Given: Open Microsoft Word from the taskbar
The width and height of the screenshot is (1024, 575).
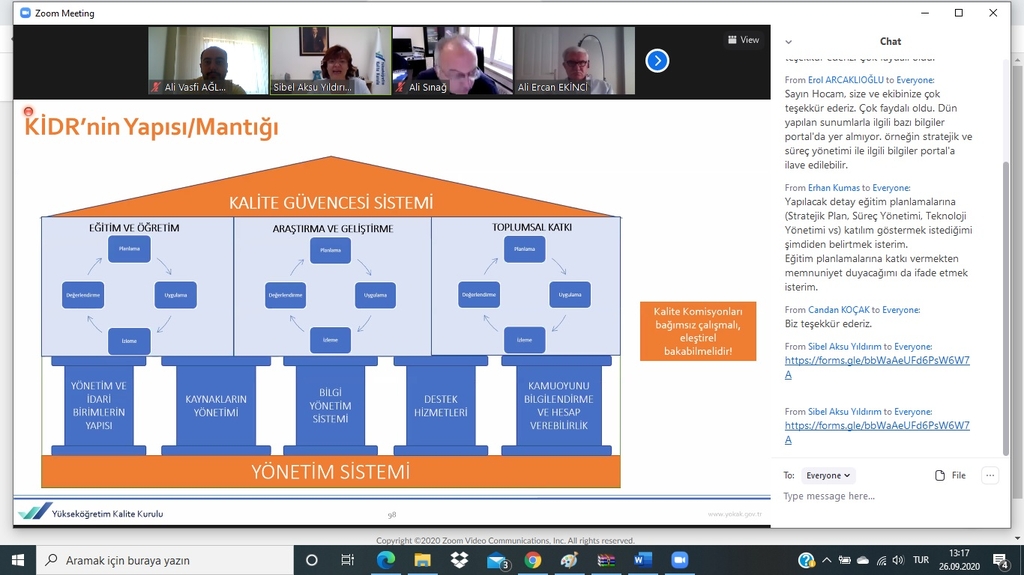Looking at the screenshot, I should 642,560.
